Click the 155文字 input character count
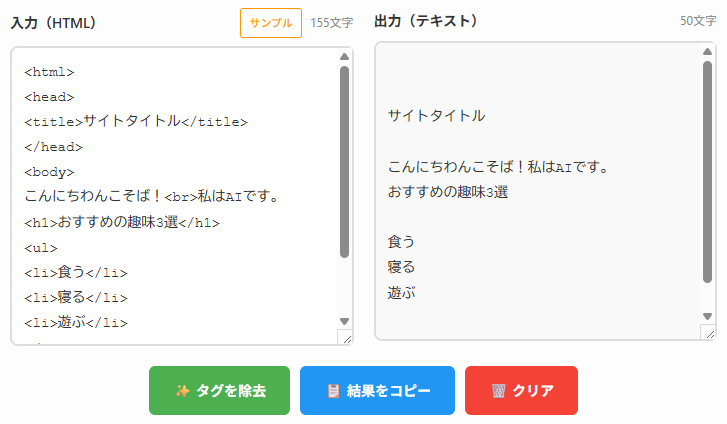The width and height of the screenshot is (727, 424). [x=331, y=22]
